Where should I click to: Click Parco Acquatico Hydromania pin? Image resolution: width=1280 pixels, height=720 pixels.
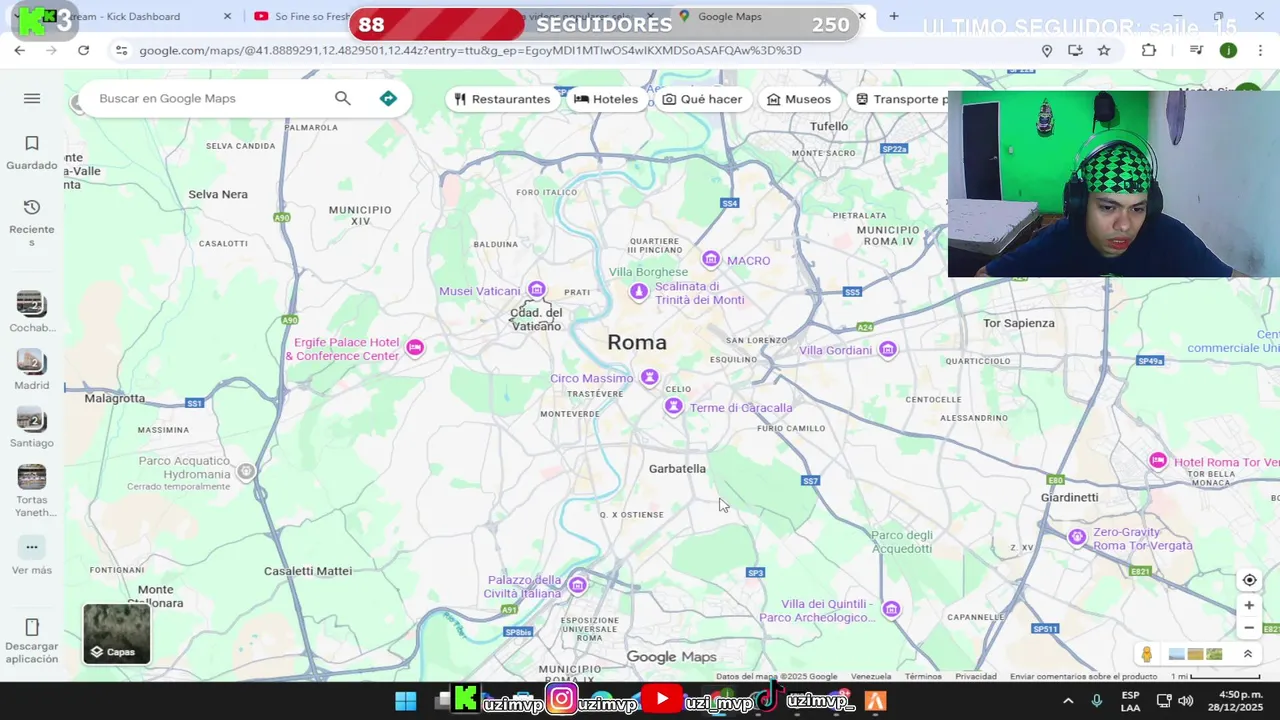click(246, 472)
